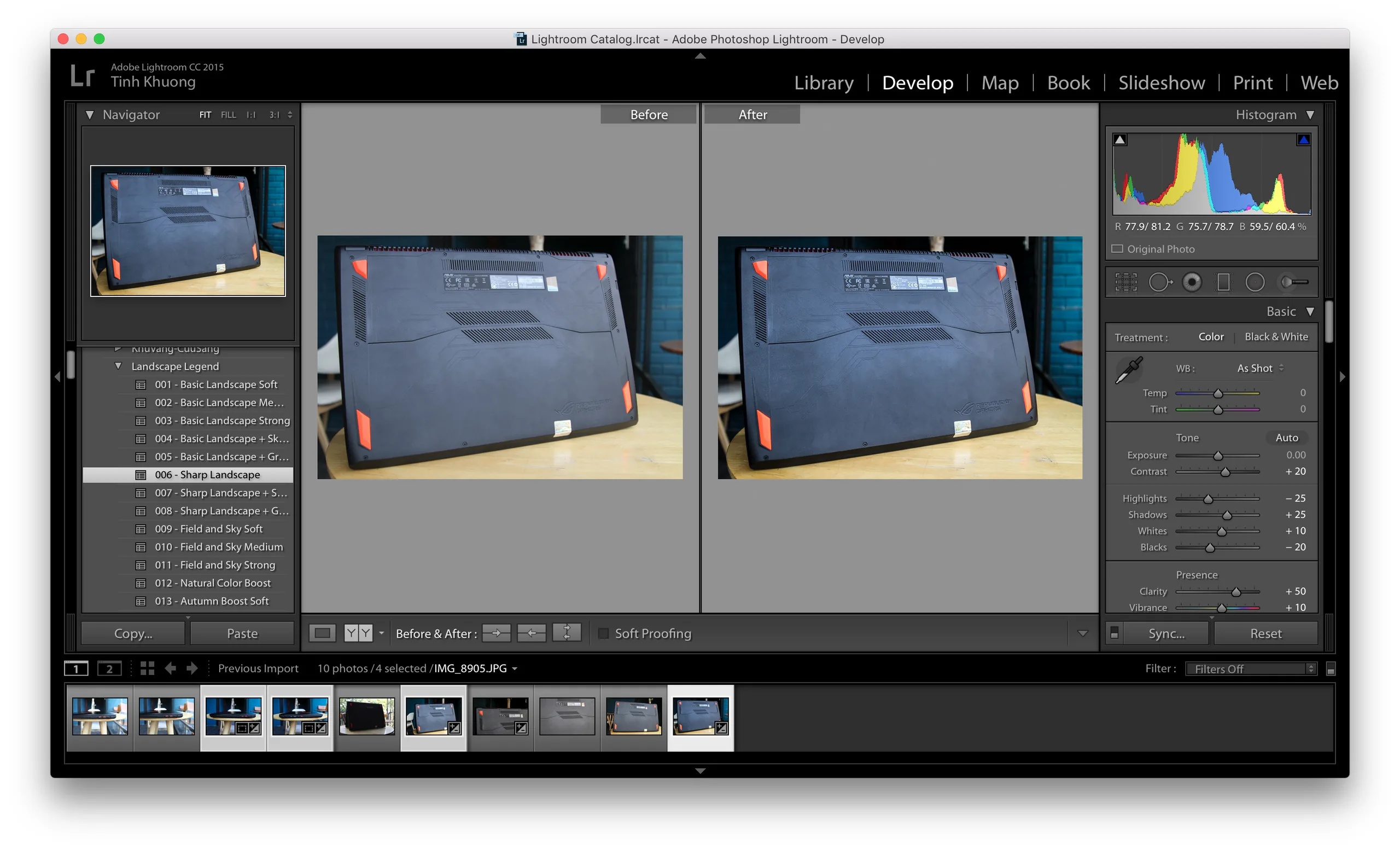Click the Paste button
The height and width of the screenshot is (850, 1400).
point(242,633)
